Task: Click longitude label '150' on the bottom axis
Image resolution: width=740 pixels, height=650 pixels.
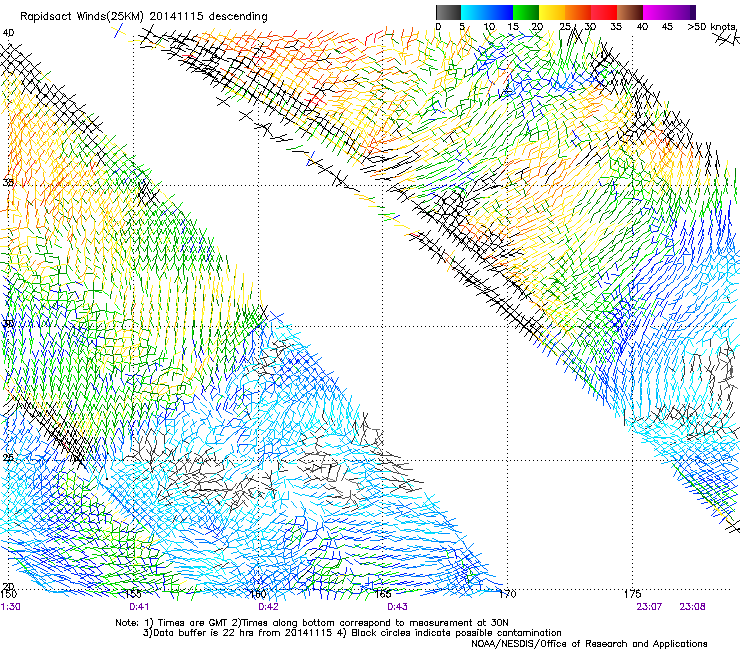Action: click(x=8, y=594)
